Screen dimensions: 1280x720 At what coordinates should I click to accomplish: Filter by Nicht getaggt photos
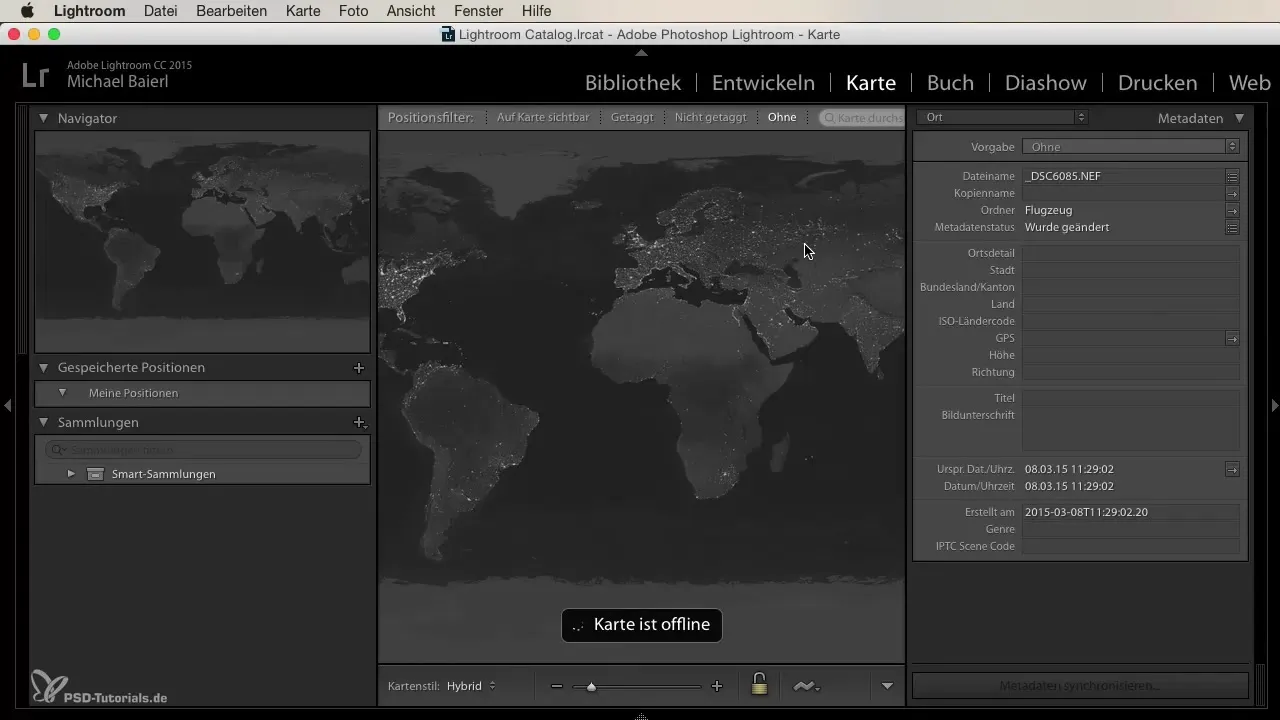pos(710,117)
